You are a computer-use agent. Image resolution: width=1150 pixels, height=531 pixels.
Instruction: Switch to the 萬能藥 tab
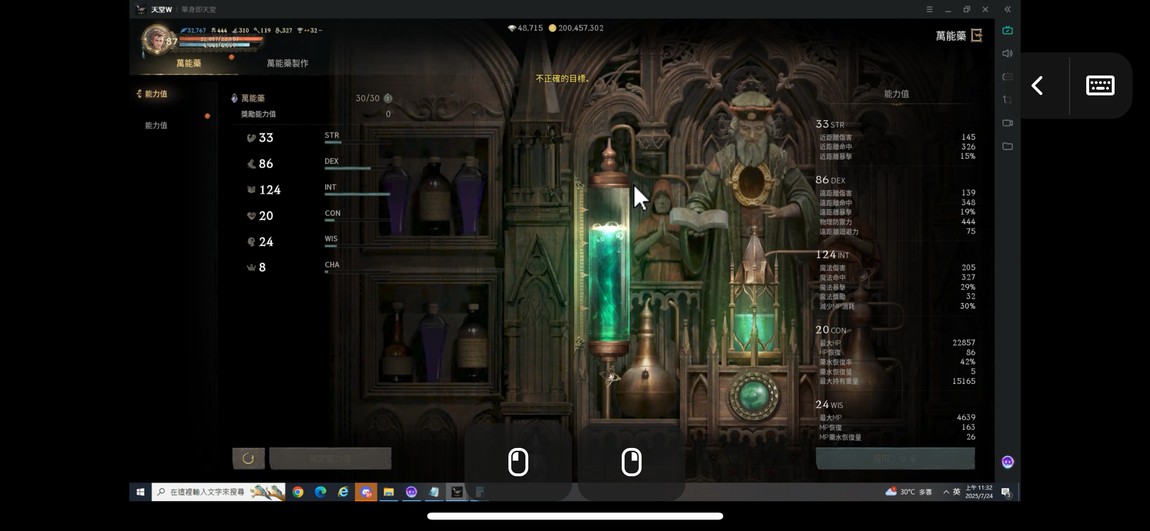click(x=188, y=63)
